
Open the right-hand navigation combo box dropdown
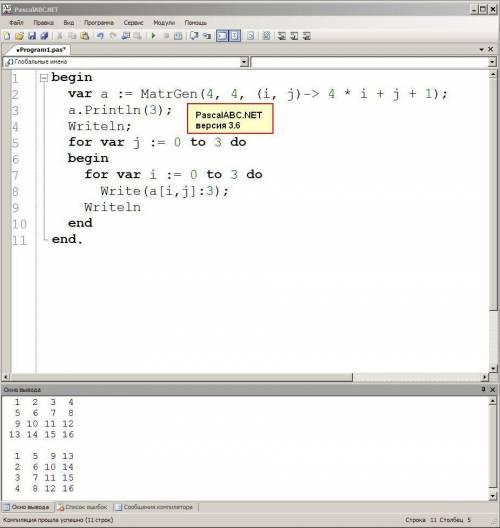pyautogui.click(x=492, y=62)
